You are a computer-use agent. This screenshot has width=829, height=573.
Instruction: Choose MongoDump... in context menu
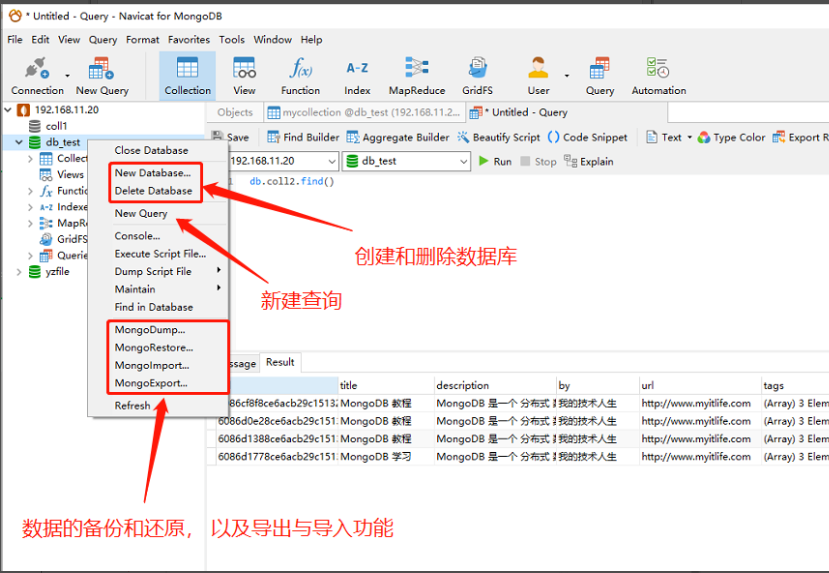point(150,330)
